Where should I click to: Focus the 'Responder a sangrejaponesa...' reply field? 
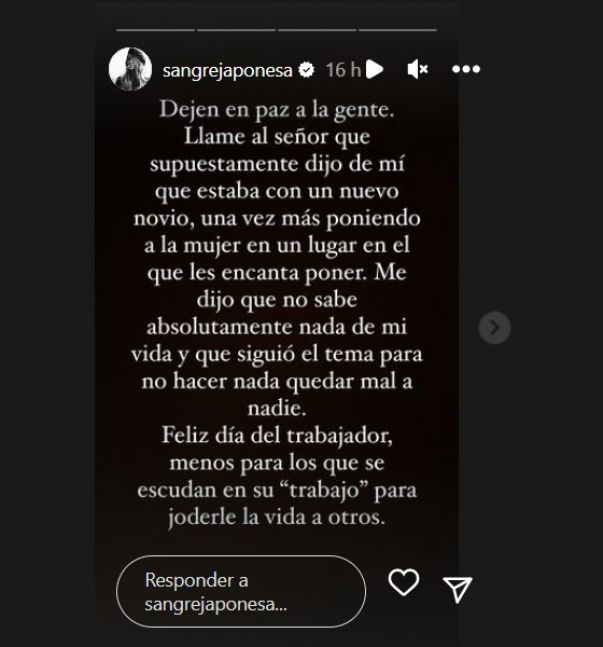pyautogui.click(x=241, y=591)
